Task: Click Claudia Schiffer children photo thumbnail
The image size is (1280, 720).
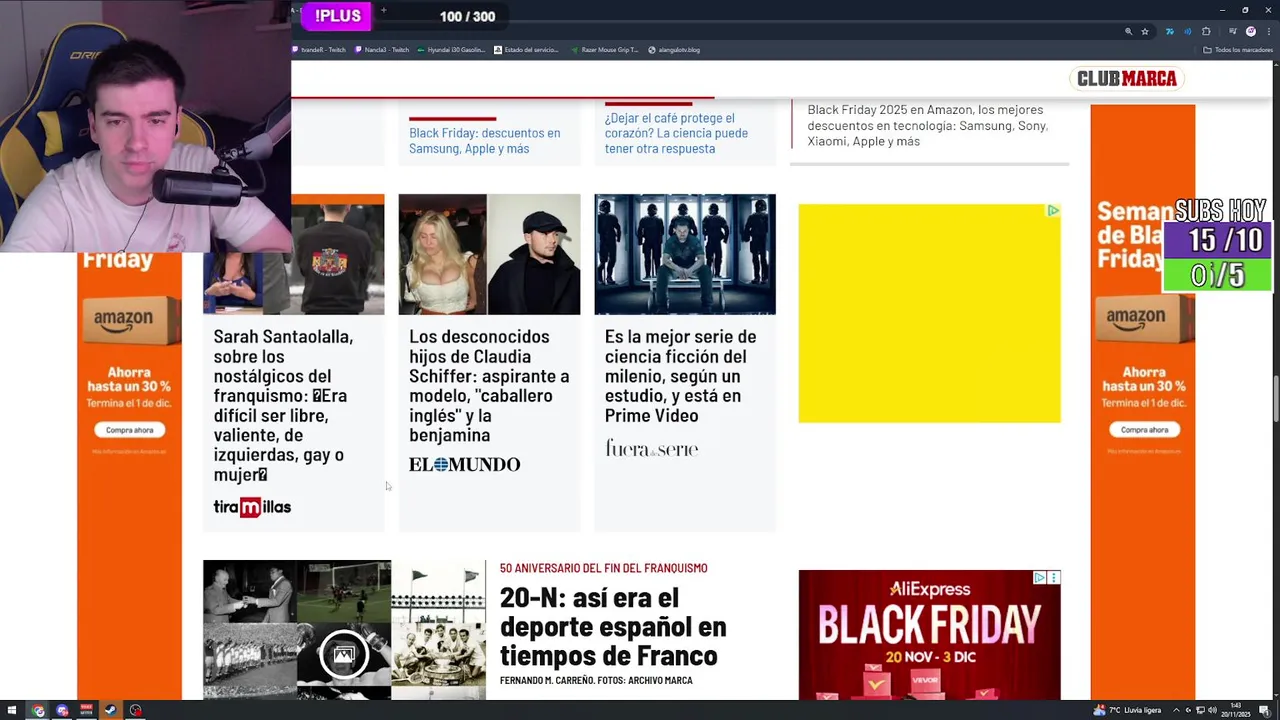Action: pyautogui.click(x=489, y=254)
